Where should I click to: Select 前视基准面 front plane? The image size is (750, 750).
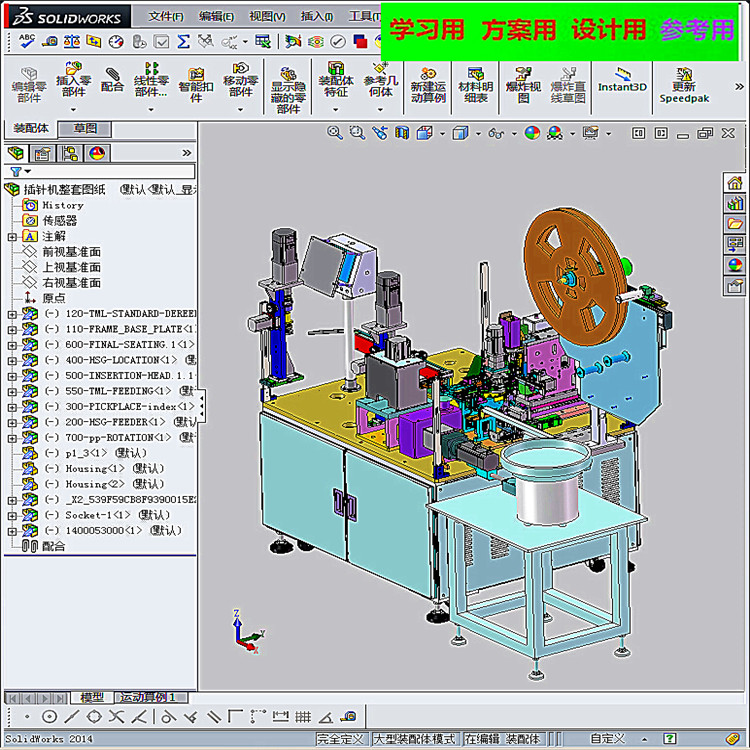(x=62, y=252)
